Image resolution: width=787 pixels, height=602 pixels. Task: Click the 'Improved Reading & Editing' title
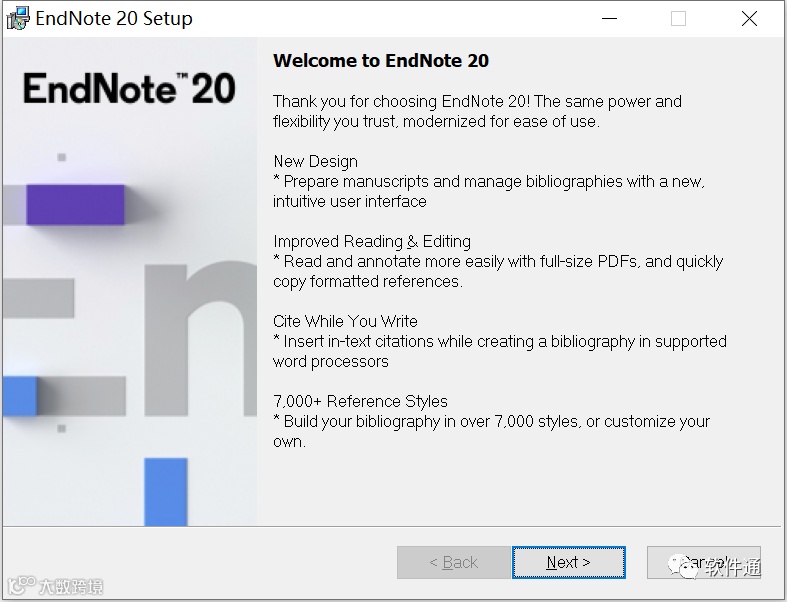372,242
